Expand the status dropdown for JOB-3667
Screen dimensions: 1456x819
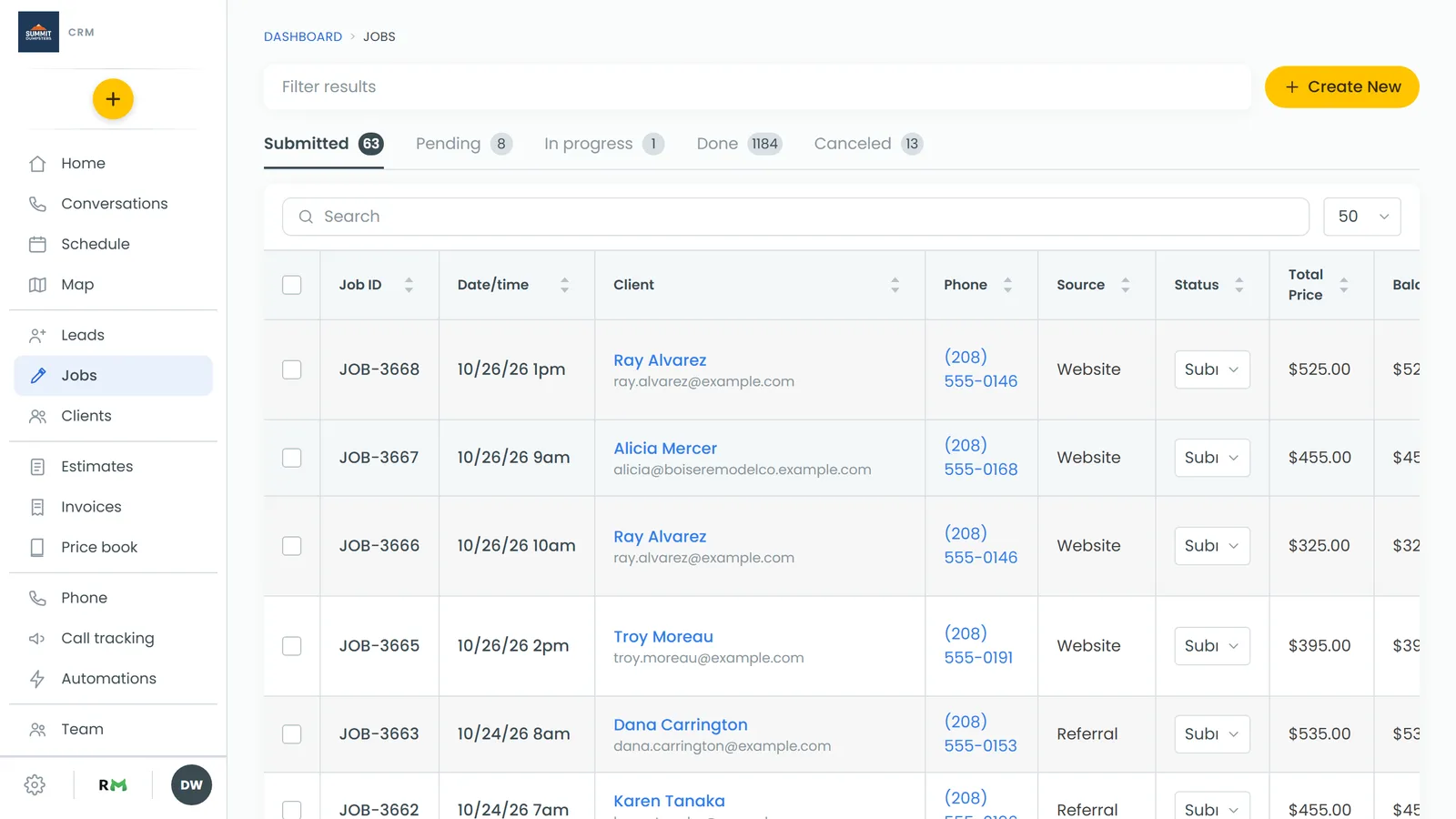[x=1212, y=458]
